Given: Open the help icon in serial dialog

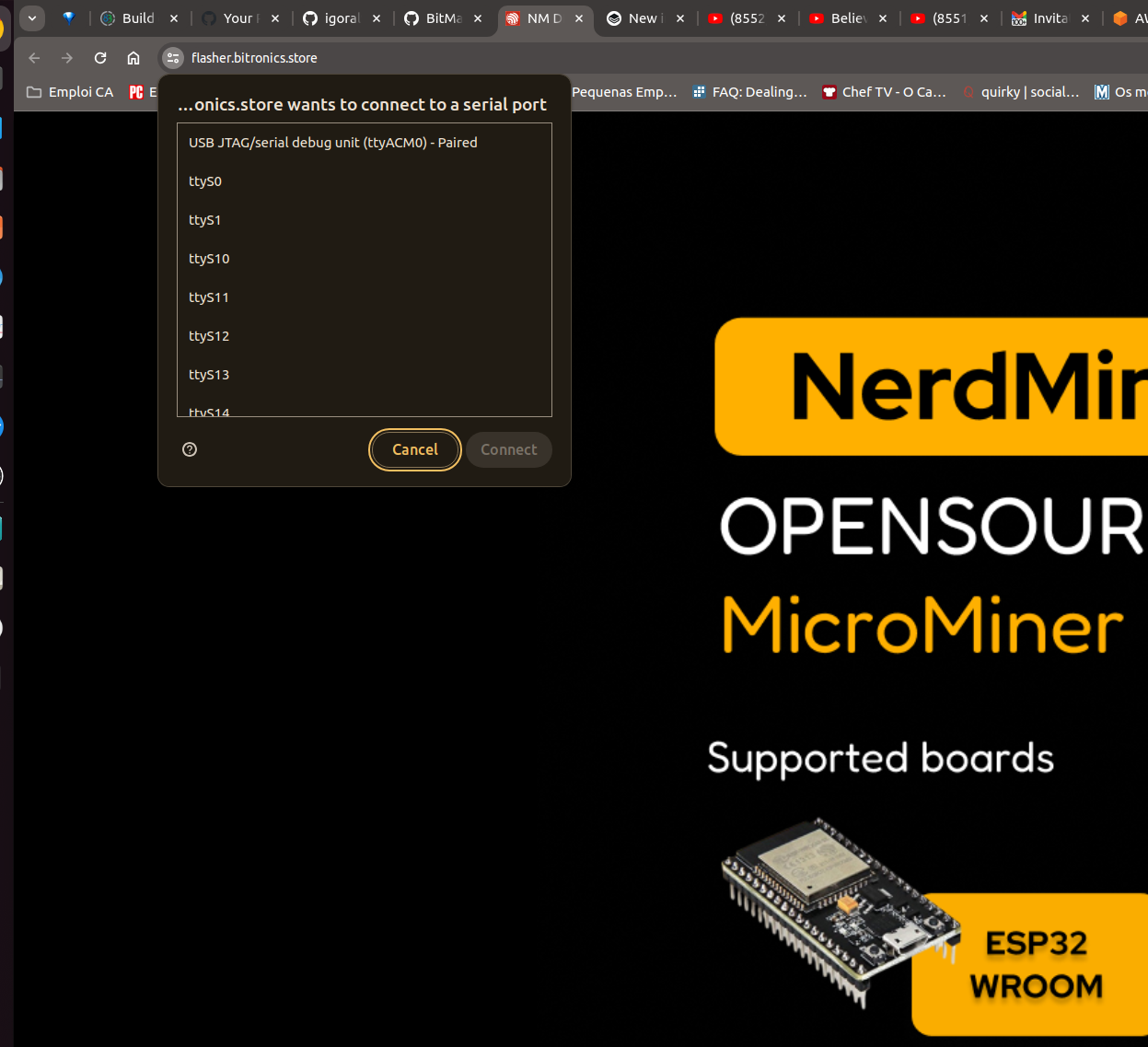Looking at the screenshot, I should [x=190, y=449].
